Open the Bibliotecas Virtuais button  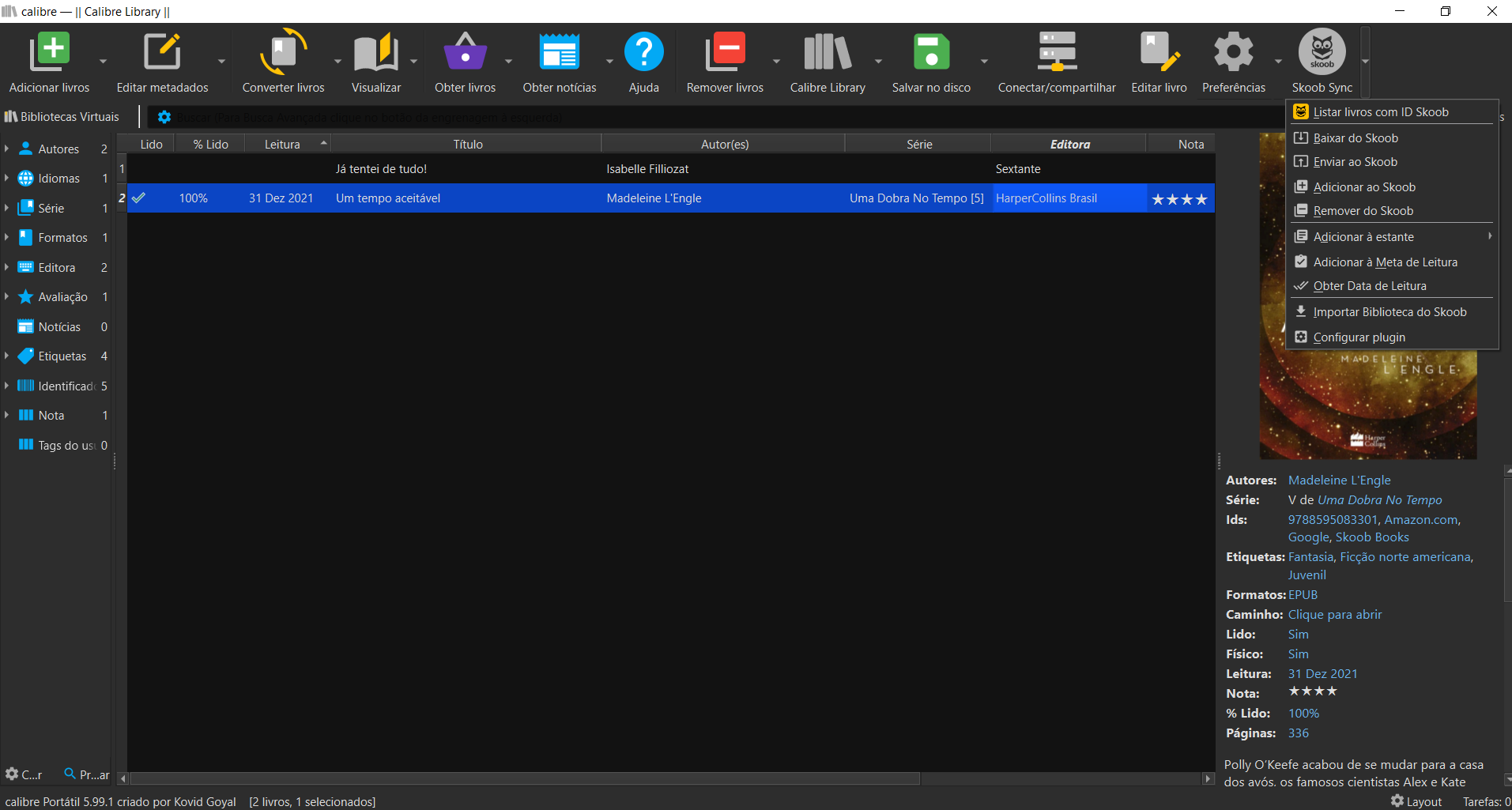tap(62, 116)
